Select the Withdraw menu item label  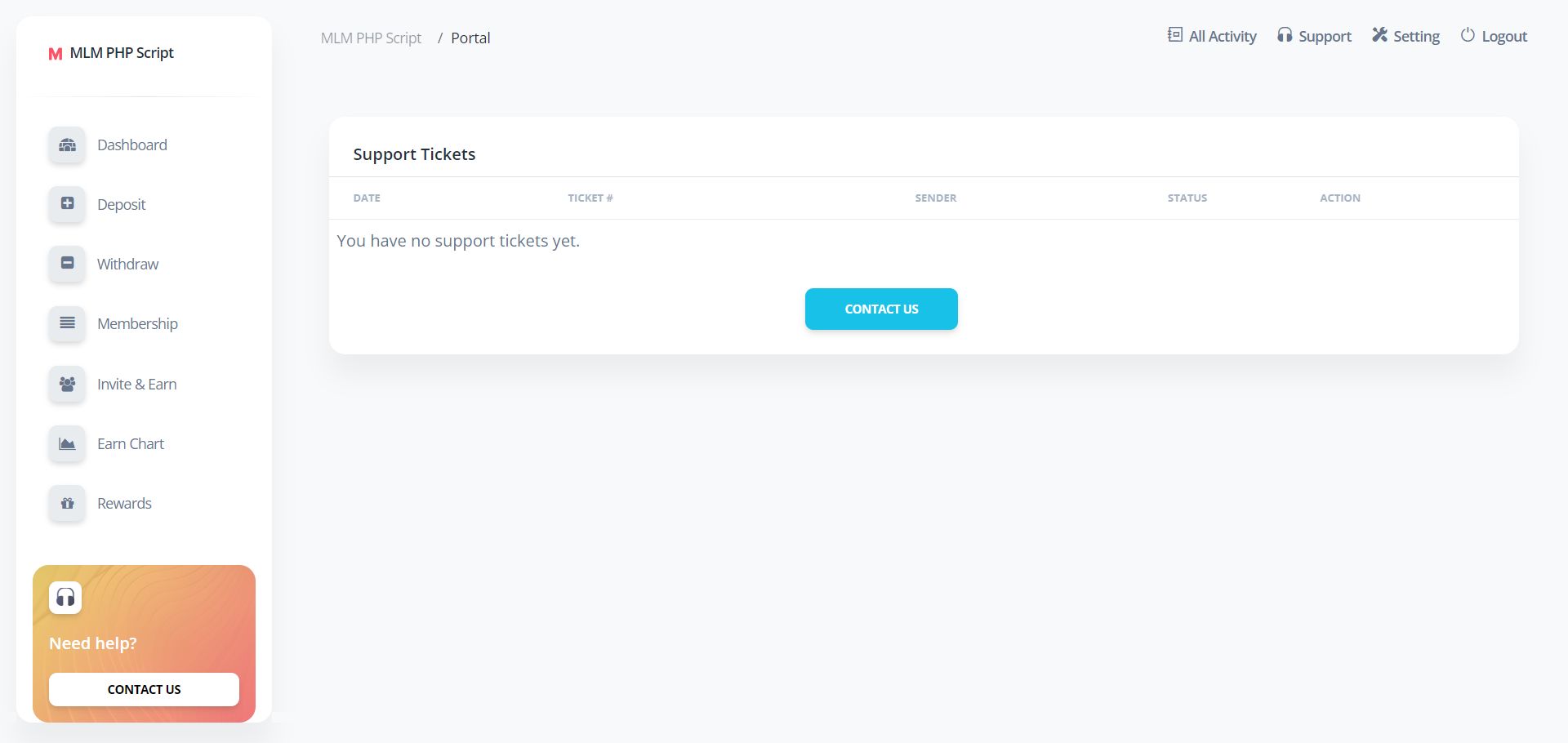[x=127, y=265]
